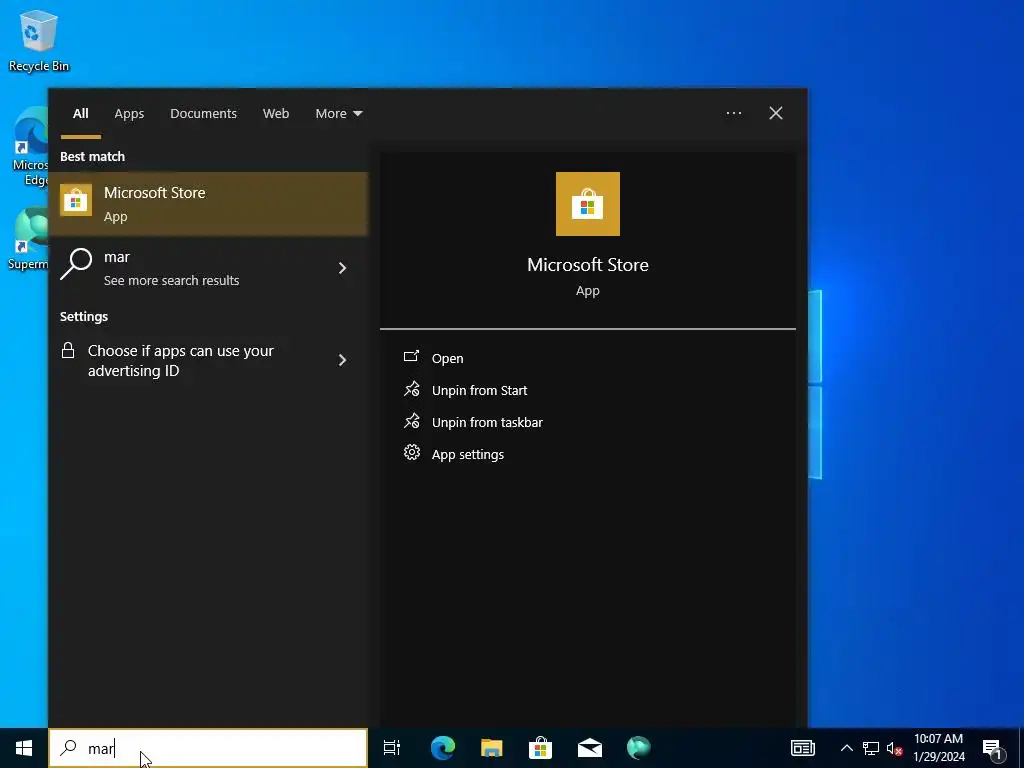The width and height of the screenshot is (1024, 768).
Task: Click Open in the preview pane
Action: 447,359
